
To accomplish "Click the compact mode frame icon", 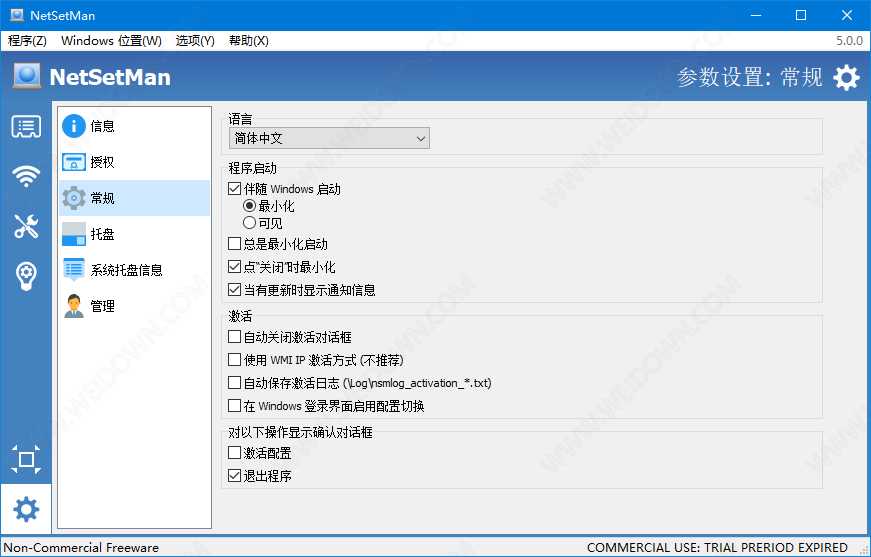I will tap(26, 459).
